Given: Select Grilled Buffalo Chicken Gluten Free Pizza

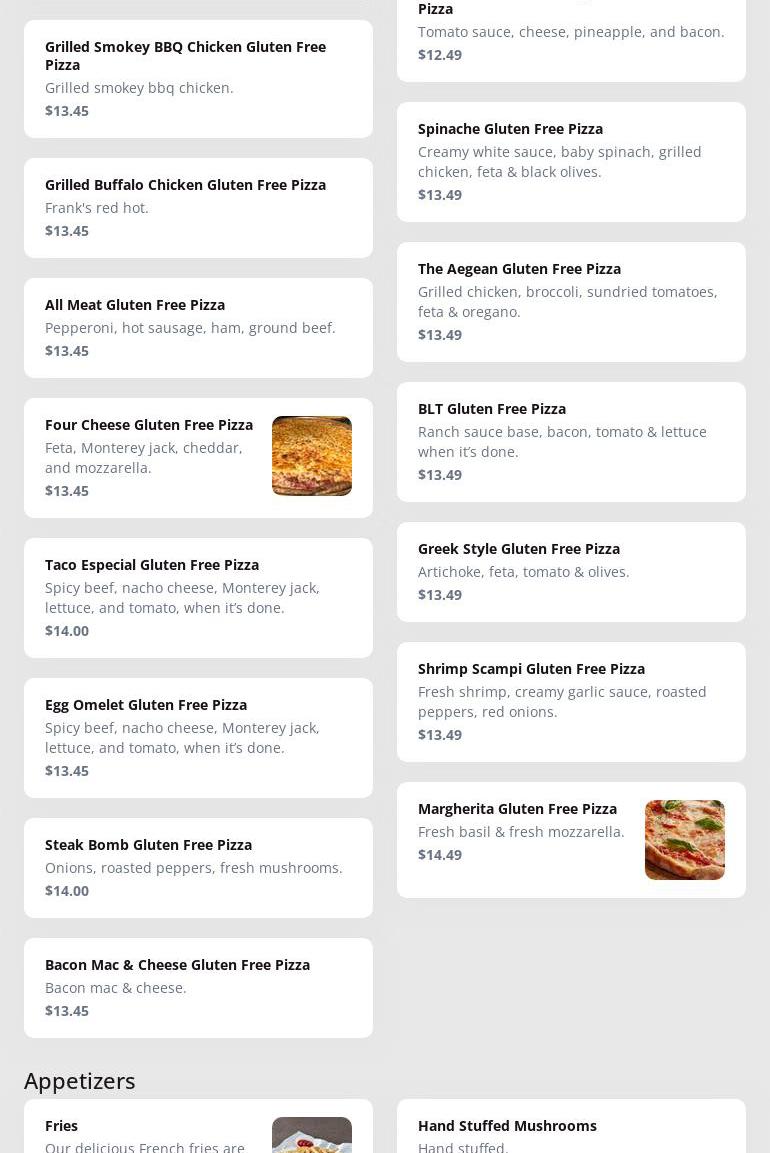Looking at the screenshot, I should [x=185, y=185].
